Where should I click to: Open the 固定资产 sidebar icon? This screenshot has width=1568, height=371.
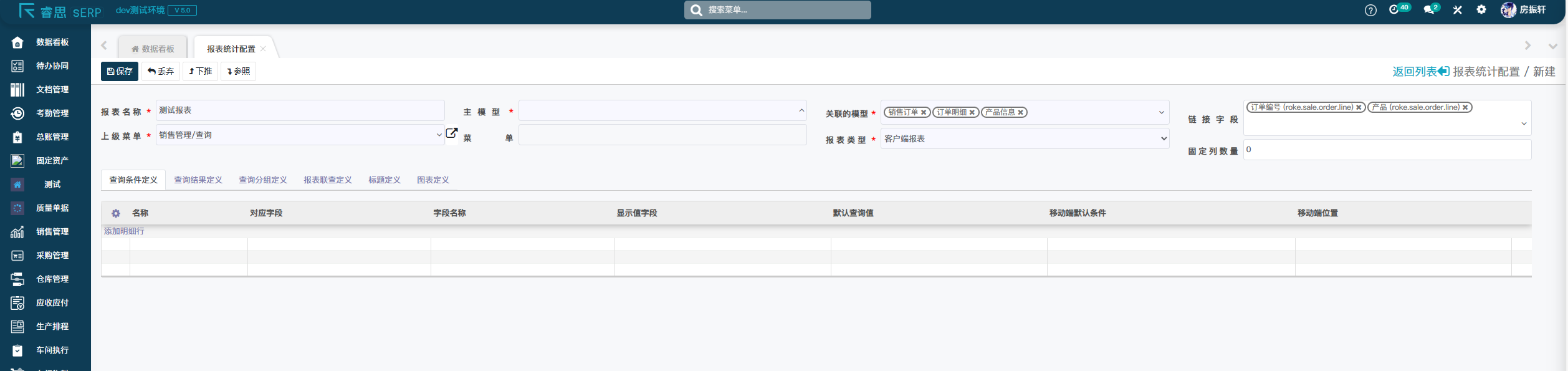(17, 161)
